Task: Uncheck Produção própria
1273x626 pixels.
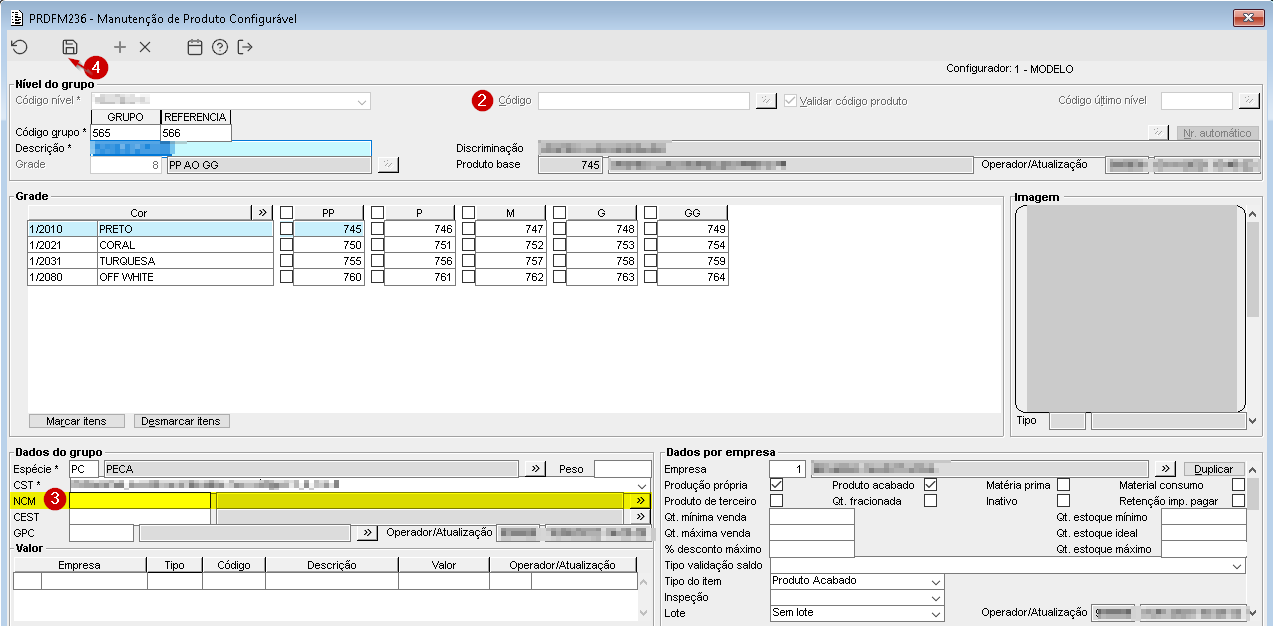Action: coord(776,485)
